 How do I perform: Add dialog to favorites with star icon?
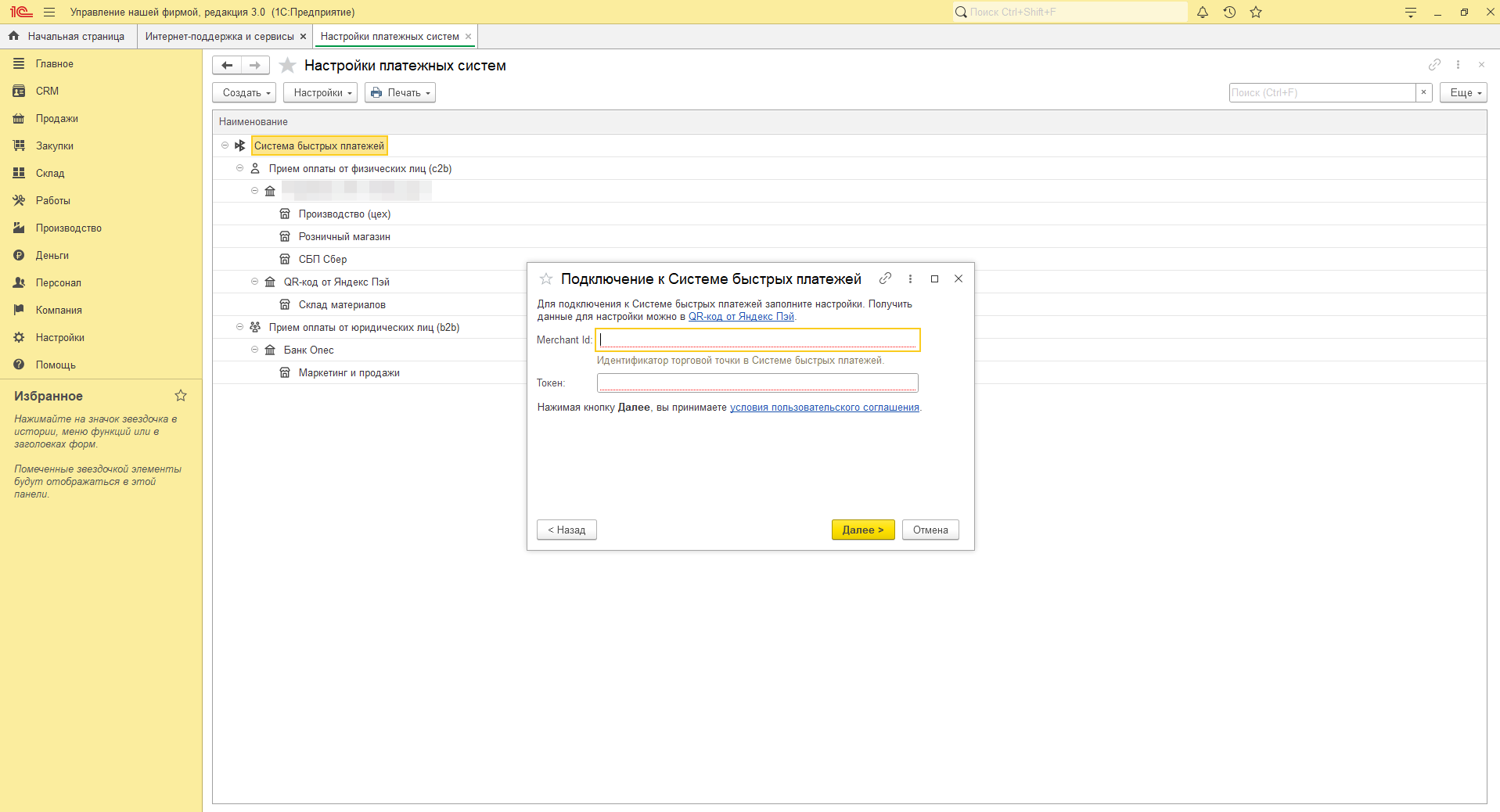pos(546,279)
